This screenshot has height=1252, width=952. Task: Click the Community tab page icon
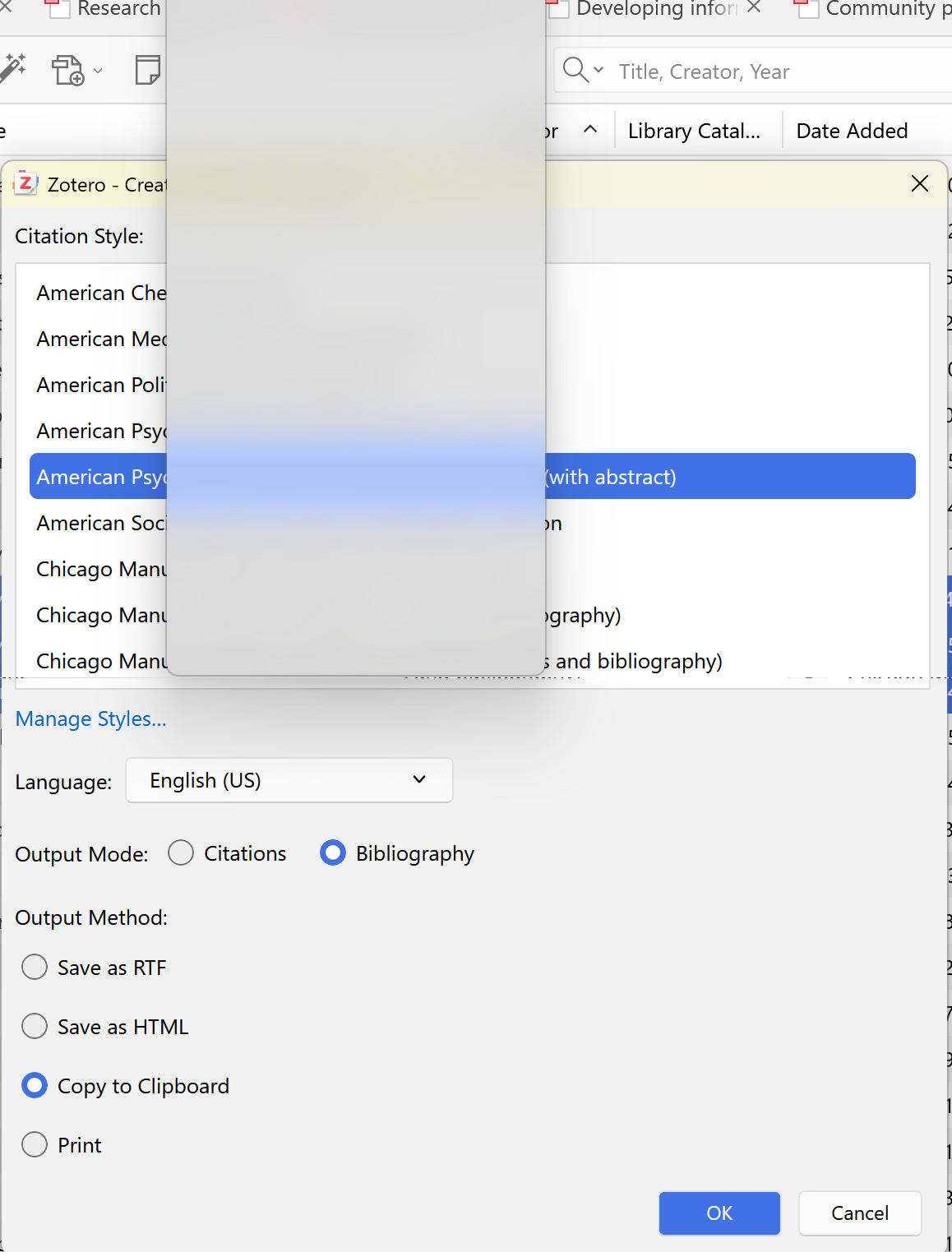point(806,8)
